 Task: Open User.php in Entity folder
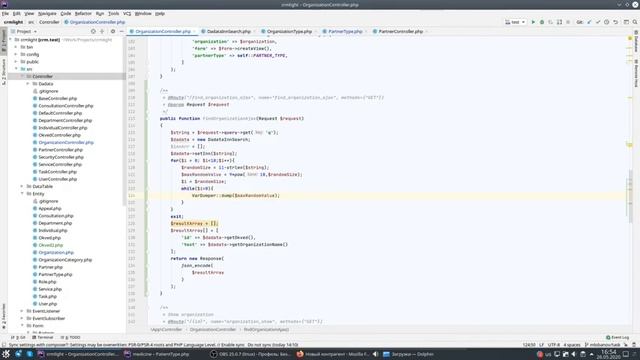pos(48,304)
